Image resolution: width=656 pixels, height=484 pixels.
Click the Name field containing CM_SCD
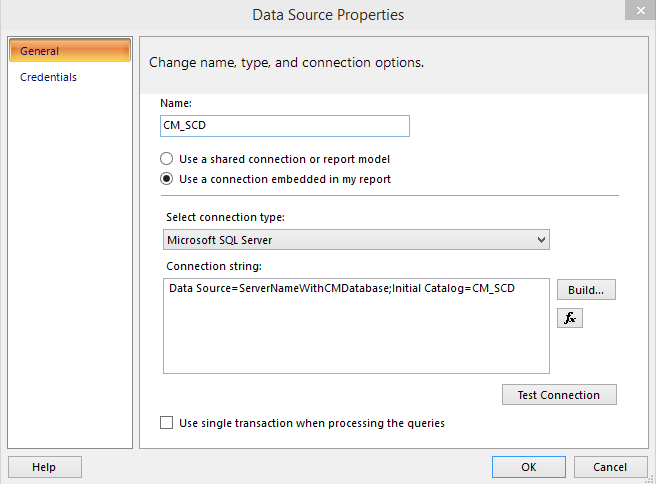click(x=285, y=126)
